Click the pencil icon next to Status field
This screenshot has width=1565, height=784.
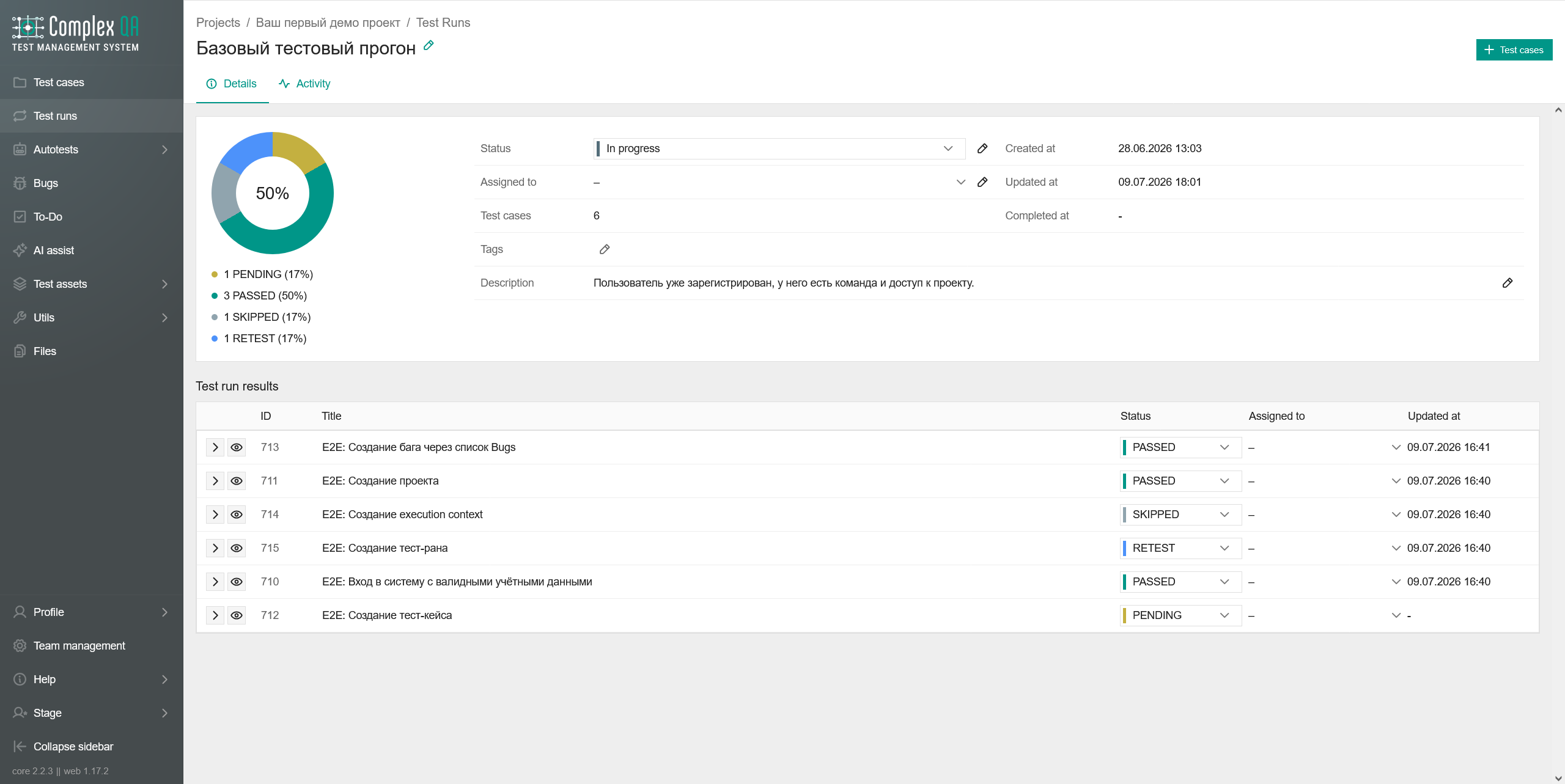point(982,148)
